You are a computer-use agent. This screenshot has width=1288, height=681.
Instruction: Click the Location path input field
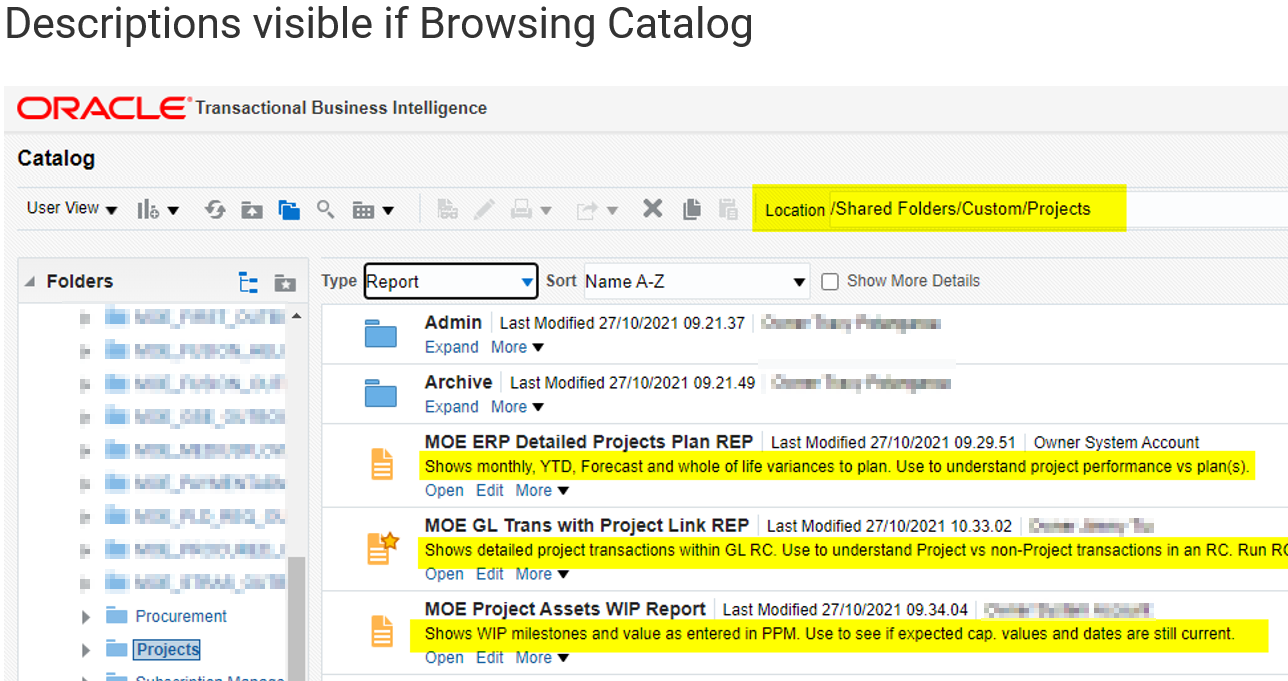coord(1058,209)
